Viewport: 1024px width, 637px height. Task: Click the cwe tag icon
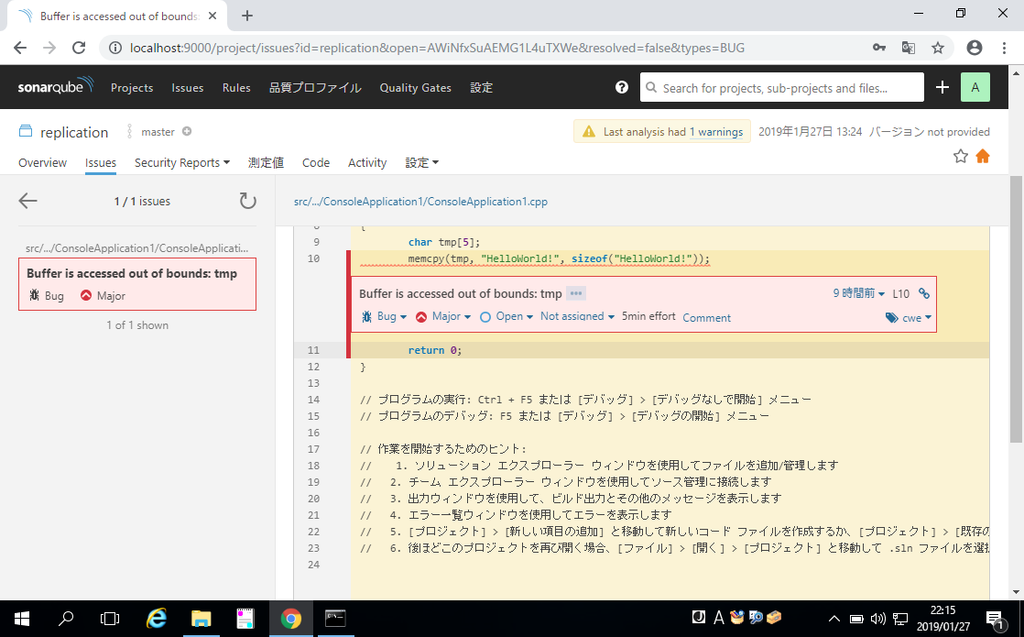point(891,318)
